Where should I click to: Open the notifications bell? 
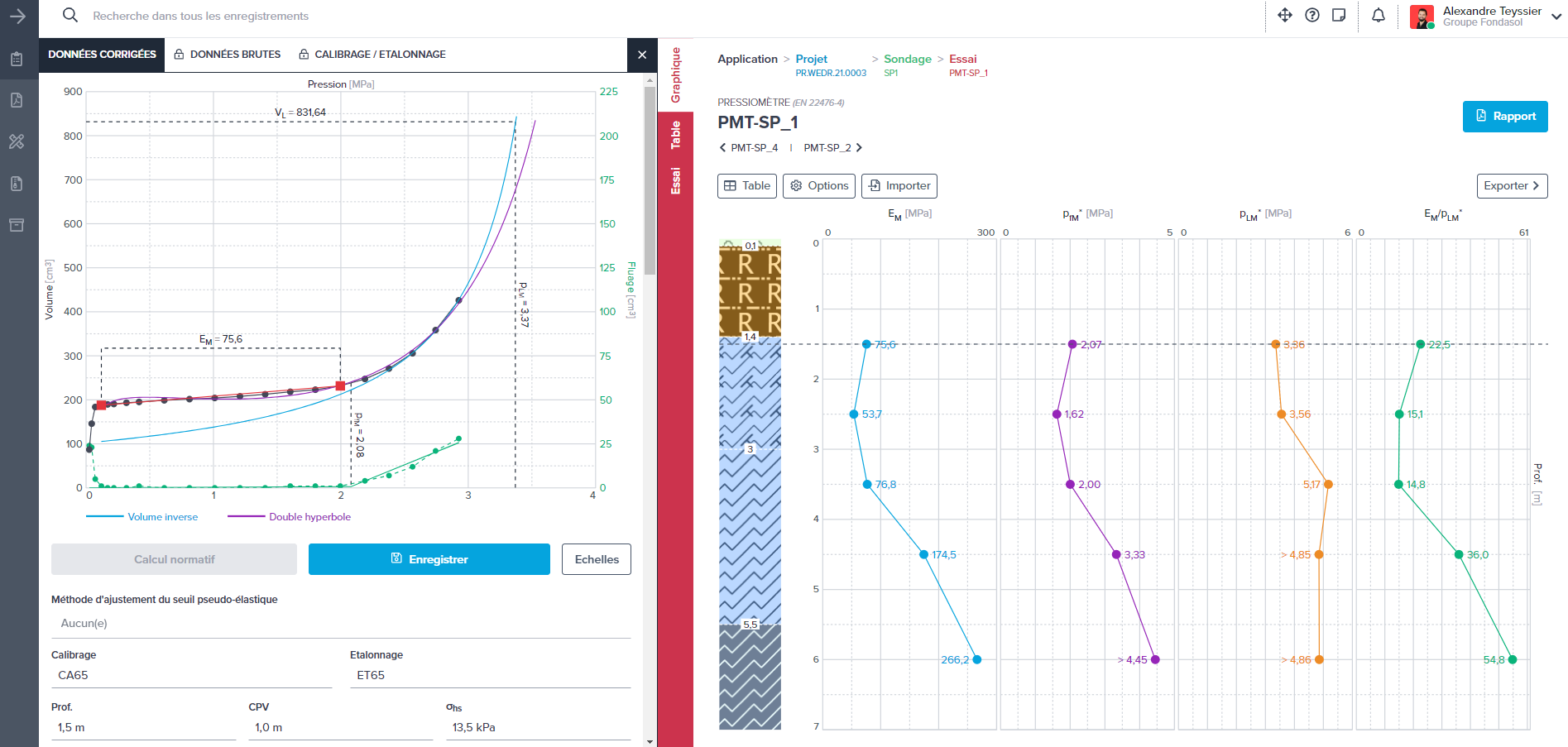click(1379, 16)
